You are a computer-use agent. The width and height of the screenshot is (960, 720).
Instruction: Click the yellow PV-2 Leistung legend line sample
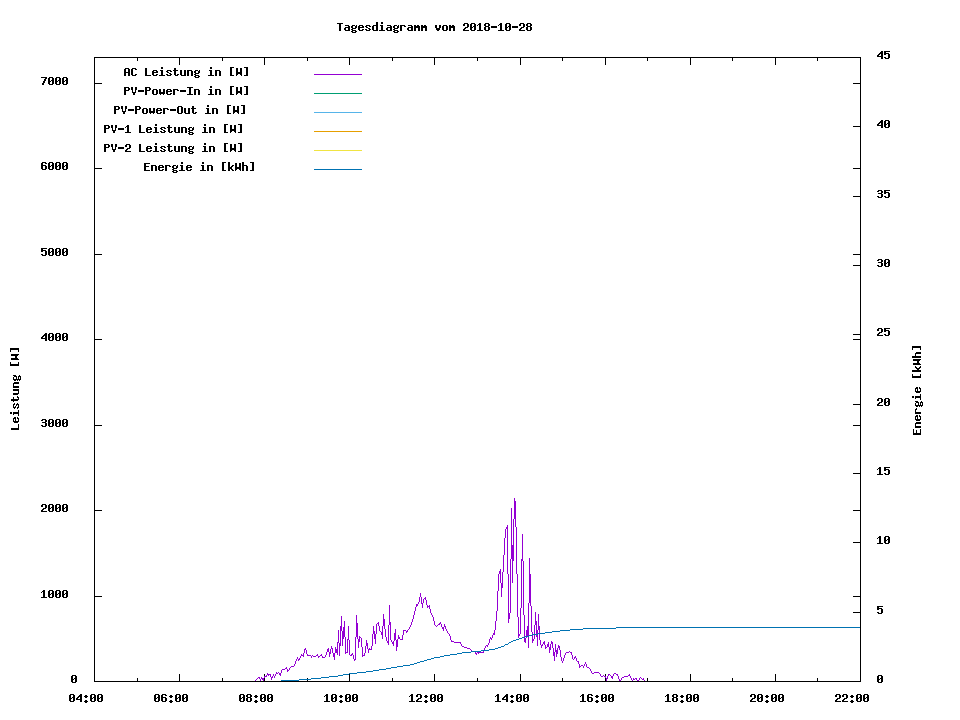tap(337, 150)
